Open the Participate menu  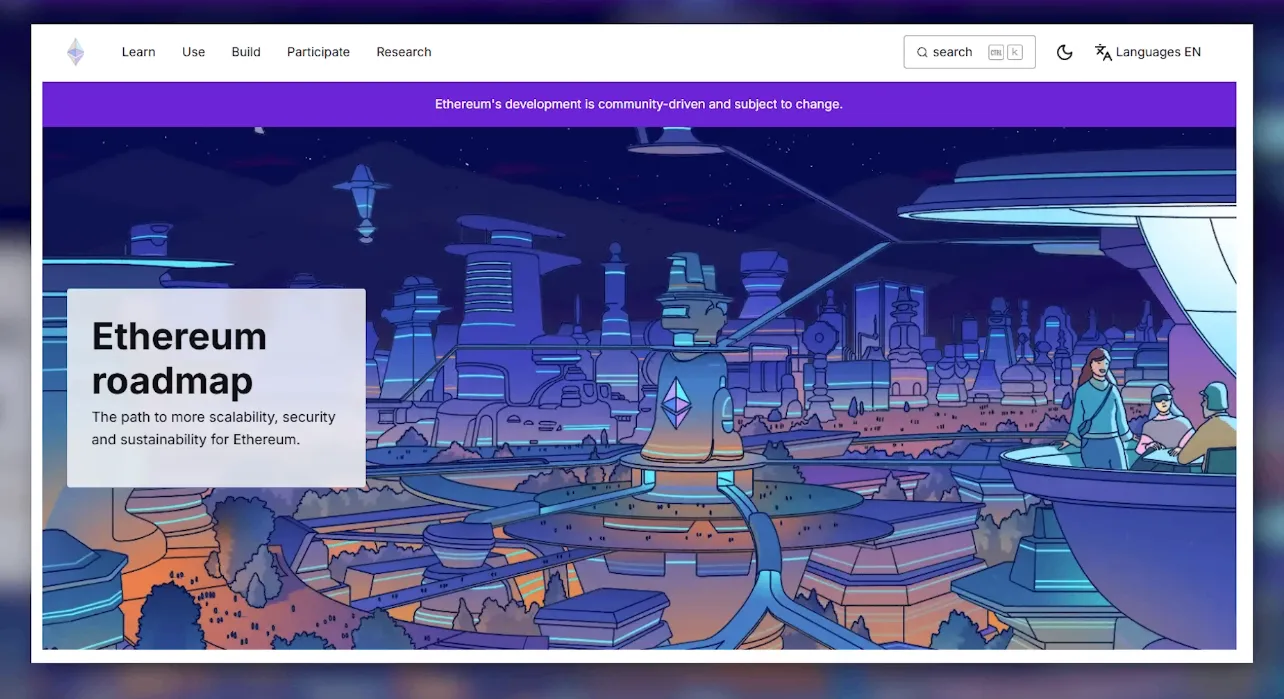coord(318,52)
